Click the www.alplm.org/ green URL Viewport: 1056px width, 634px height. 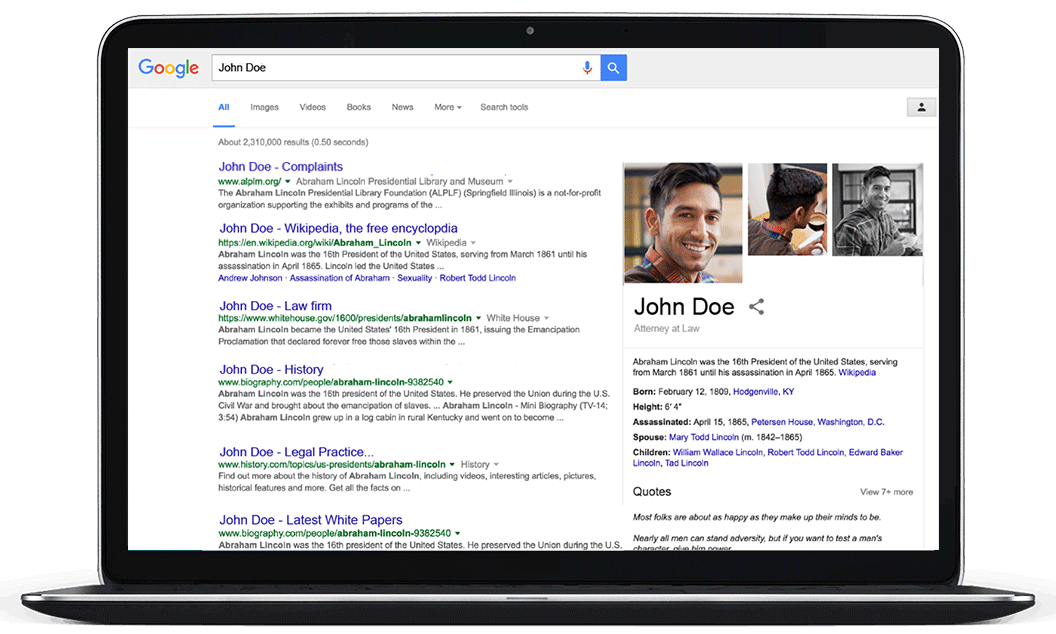(249, 181)
